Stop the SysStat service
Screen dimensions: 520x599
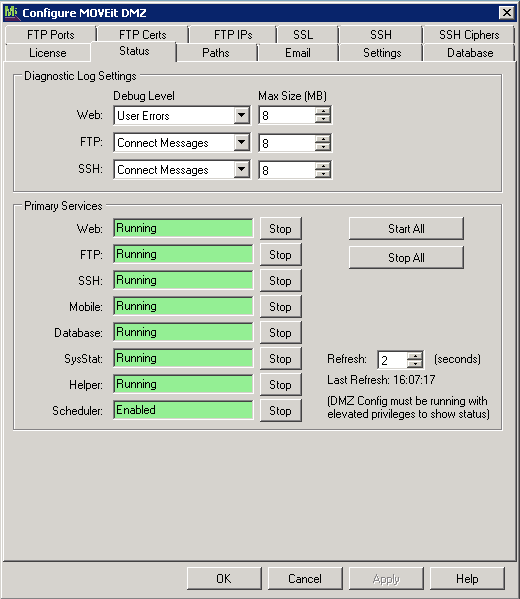(280, 358)
